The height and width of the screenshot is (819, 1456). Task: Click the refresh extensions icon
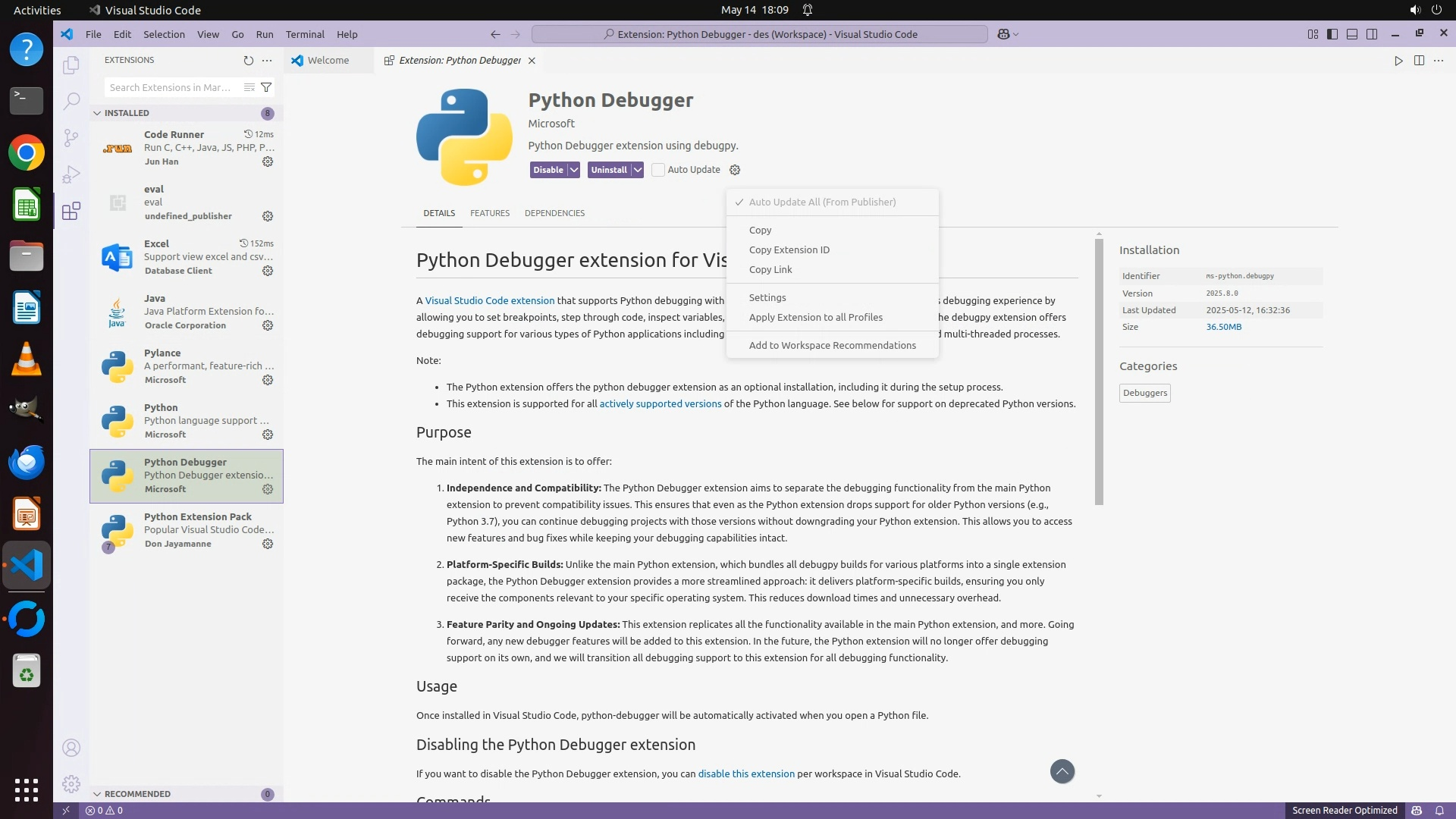(x=248, y=61)
